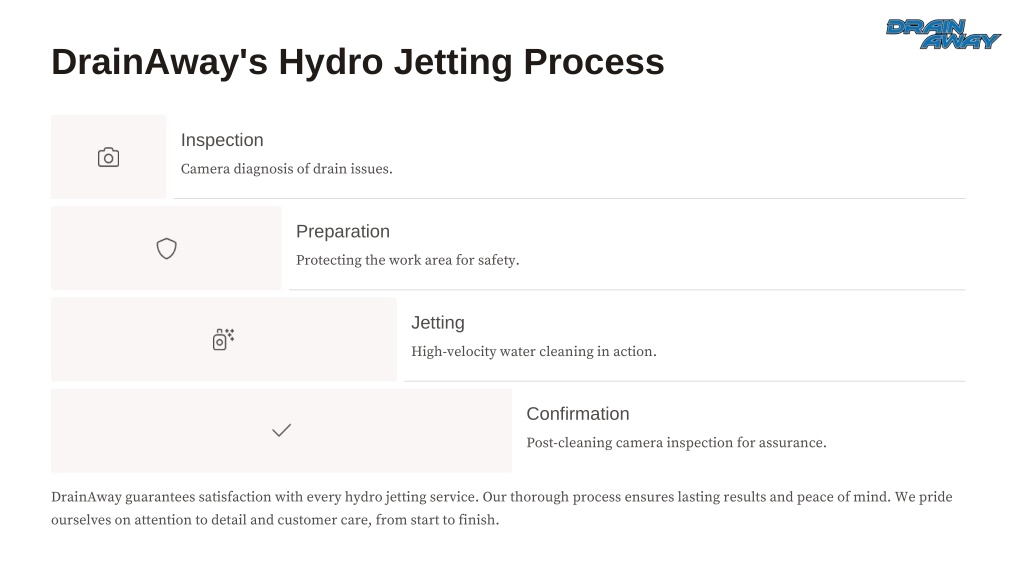This screenshot has height=576, width=1024.
Task: Click the DrainAway logo
Action: click(943, 34)
